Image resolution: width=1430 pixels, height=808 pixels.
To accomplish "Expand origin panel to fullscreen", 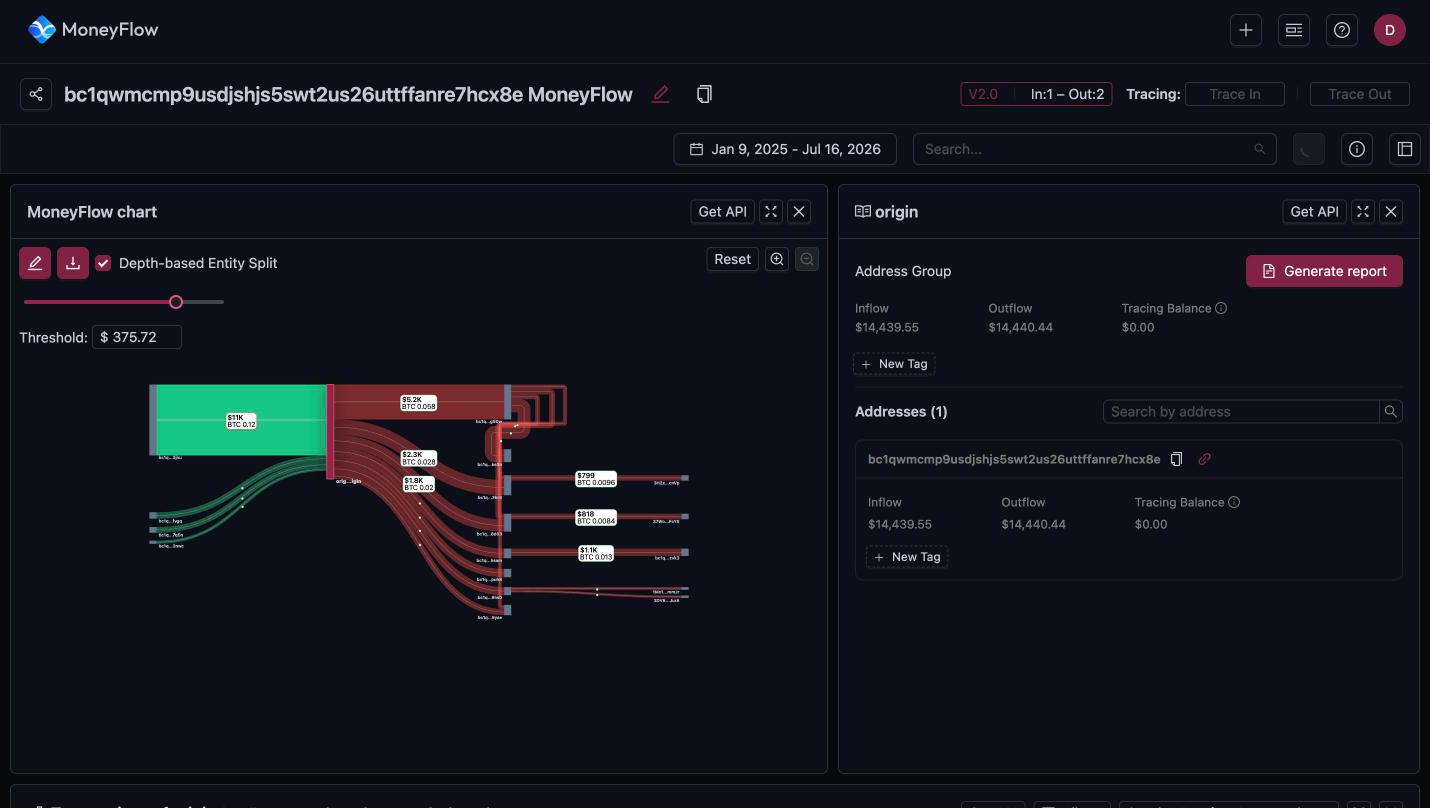I will point(1363,212).
